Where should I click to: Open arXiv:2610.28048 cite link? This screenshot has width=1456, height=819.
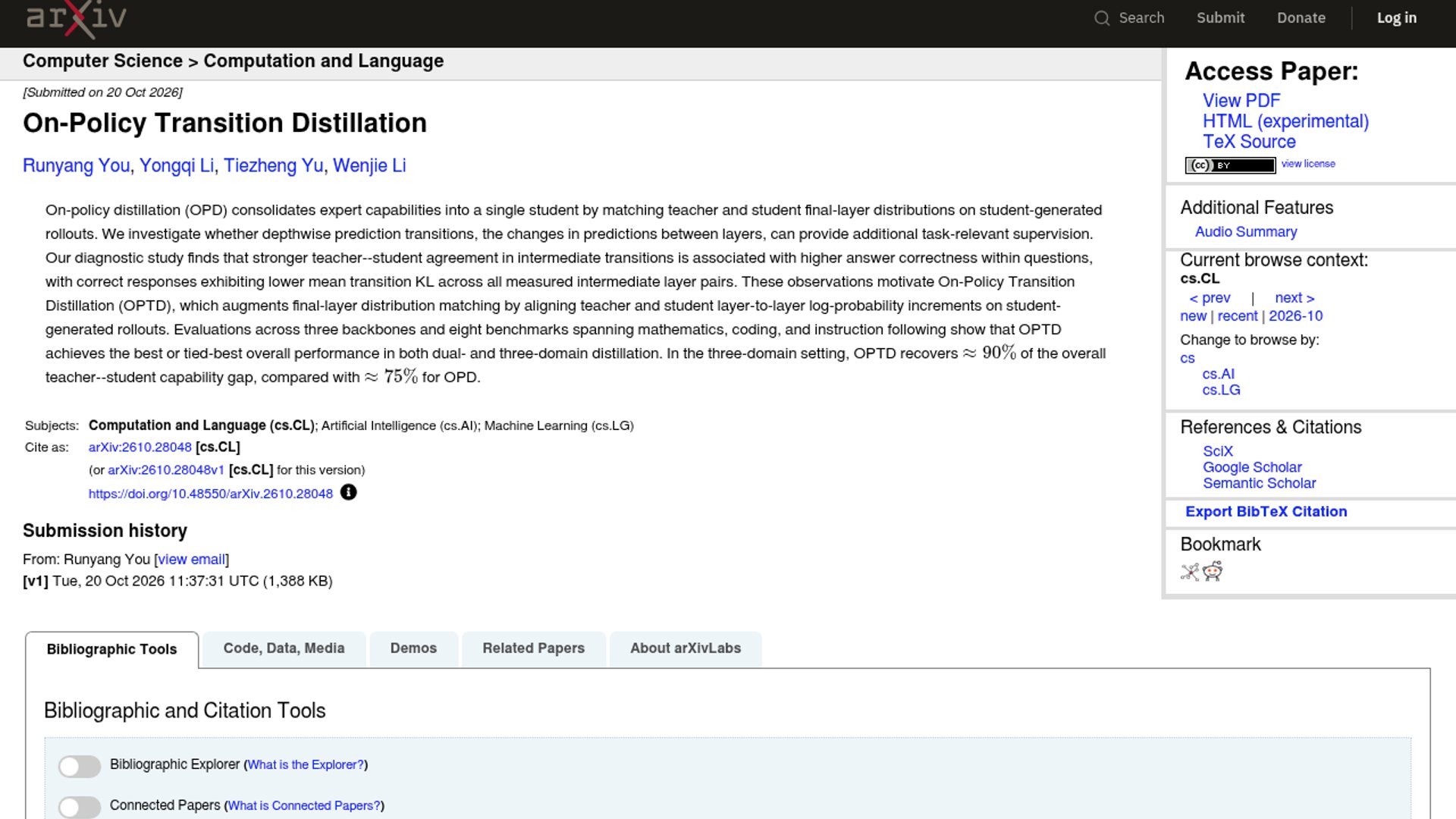pos(140,447)
